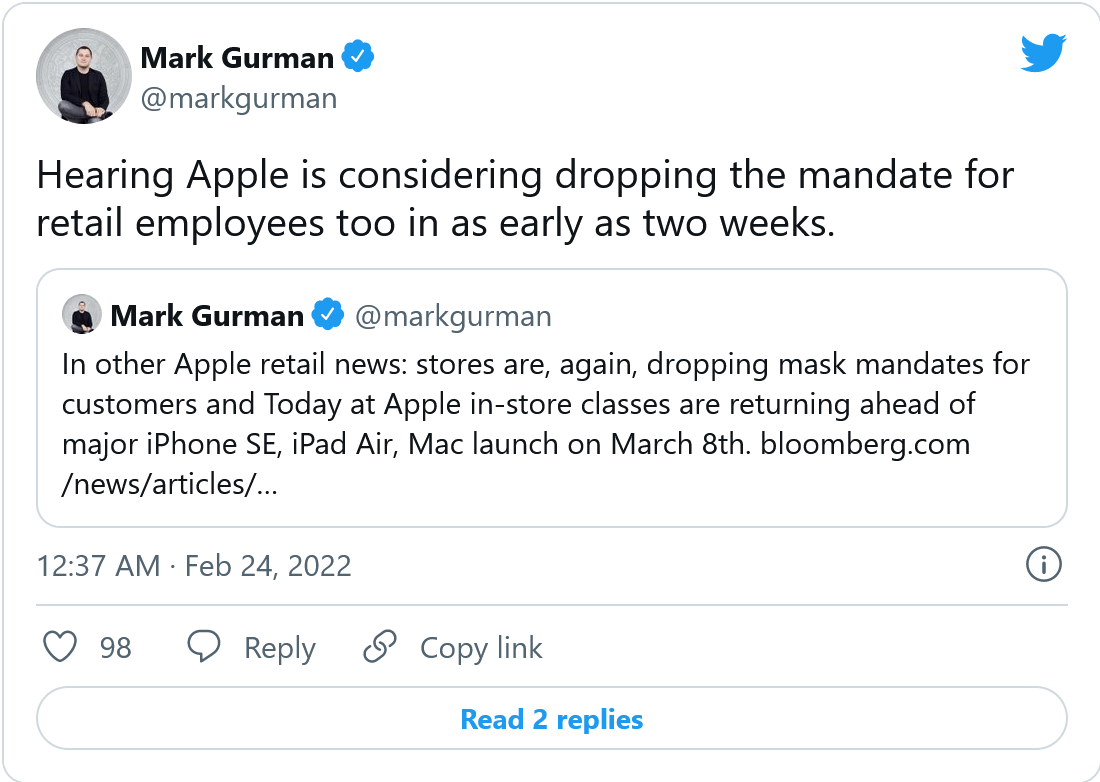Open the Read 2 replies button

point(551,719)
